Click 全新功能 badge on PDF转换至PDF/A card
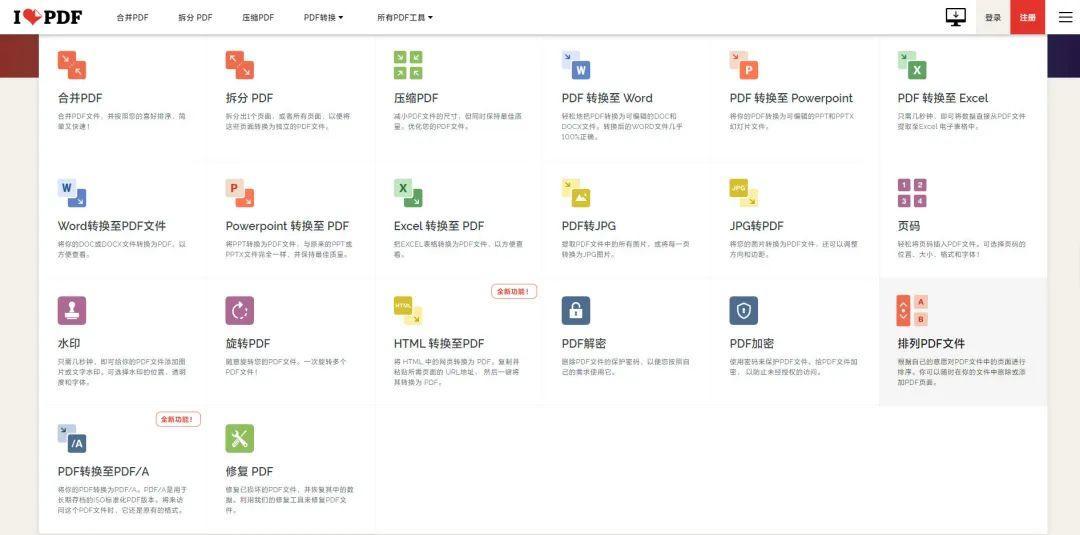 (x=178, y=419)
